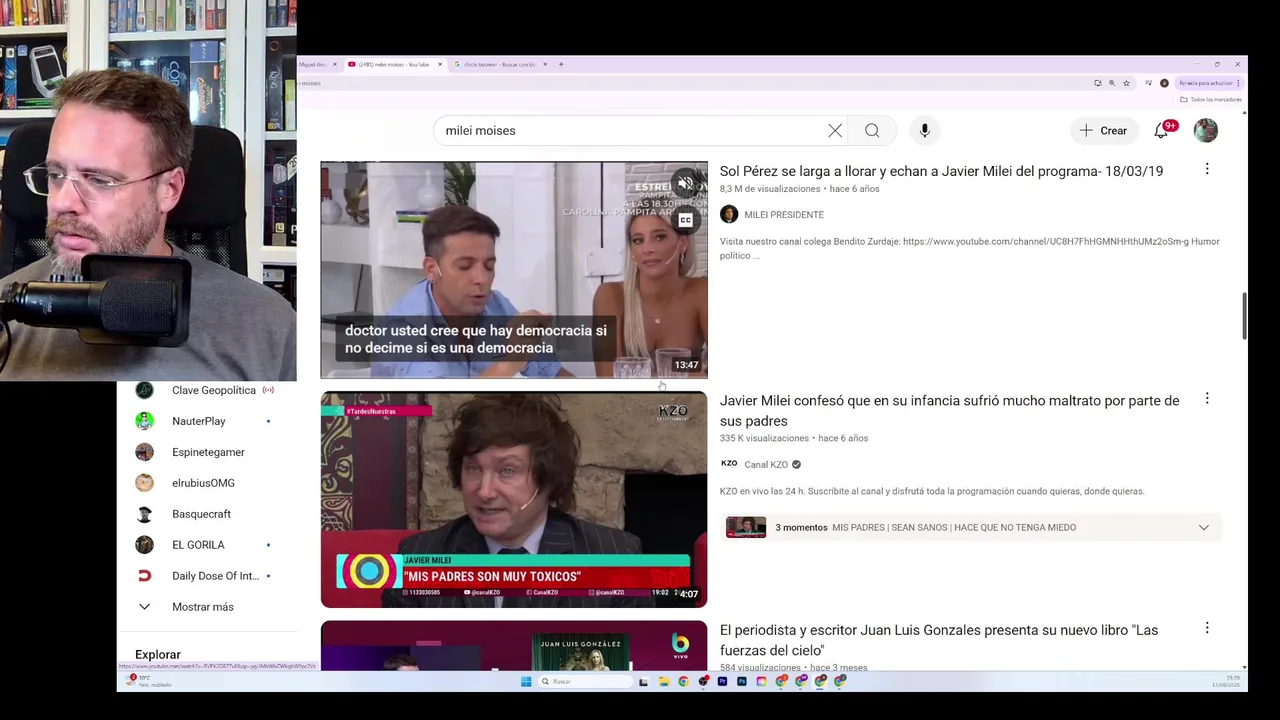
Task: Open YouTube notifications bell
Action: (1161, 131)
